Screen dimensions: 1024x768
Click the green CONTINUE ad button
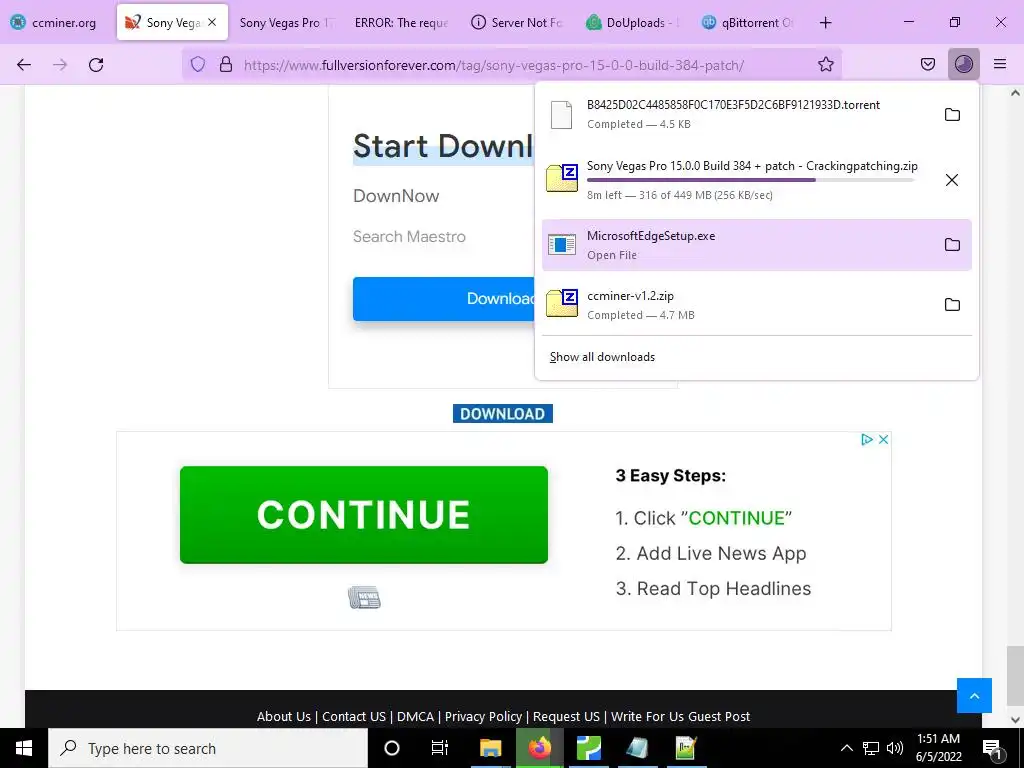coord(364,515)
